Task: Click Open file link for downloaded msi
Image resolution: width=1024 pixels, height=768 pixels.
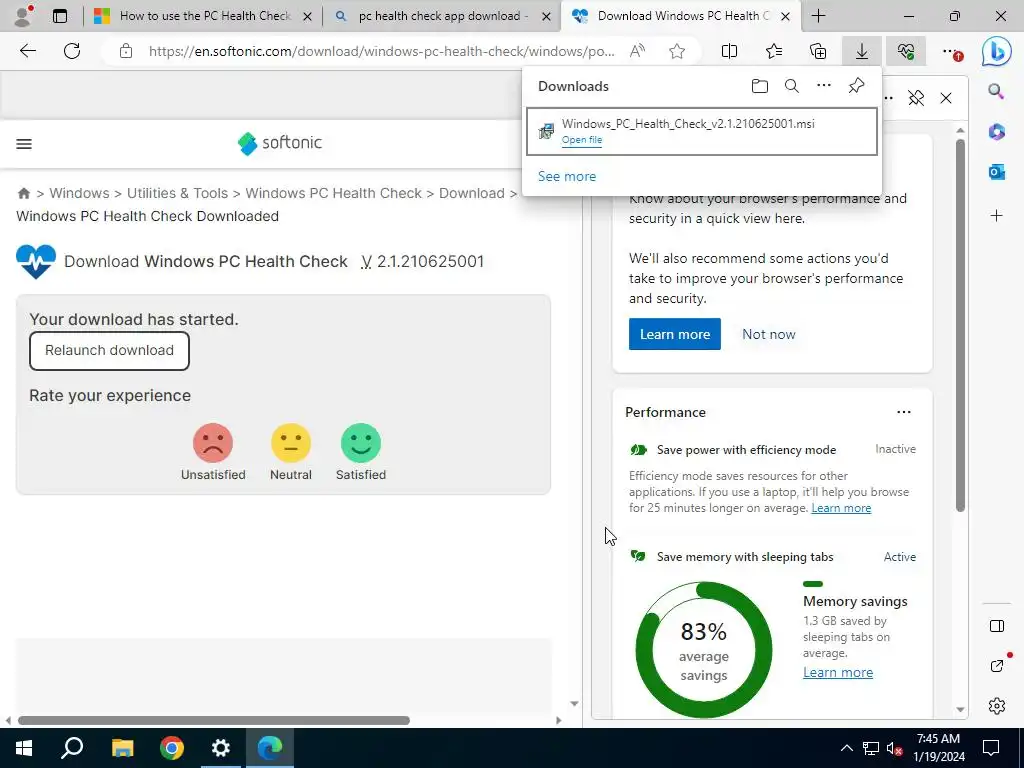Action: pyautogui.click(x=582, y=140)
